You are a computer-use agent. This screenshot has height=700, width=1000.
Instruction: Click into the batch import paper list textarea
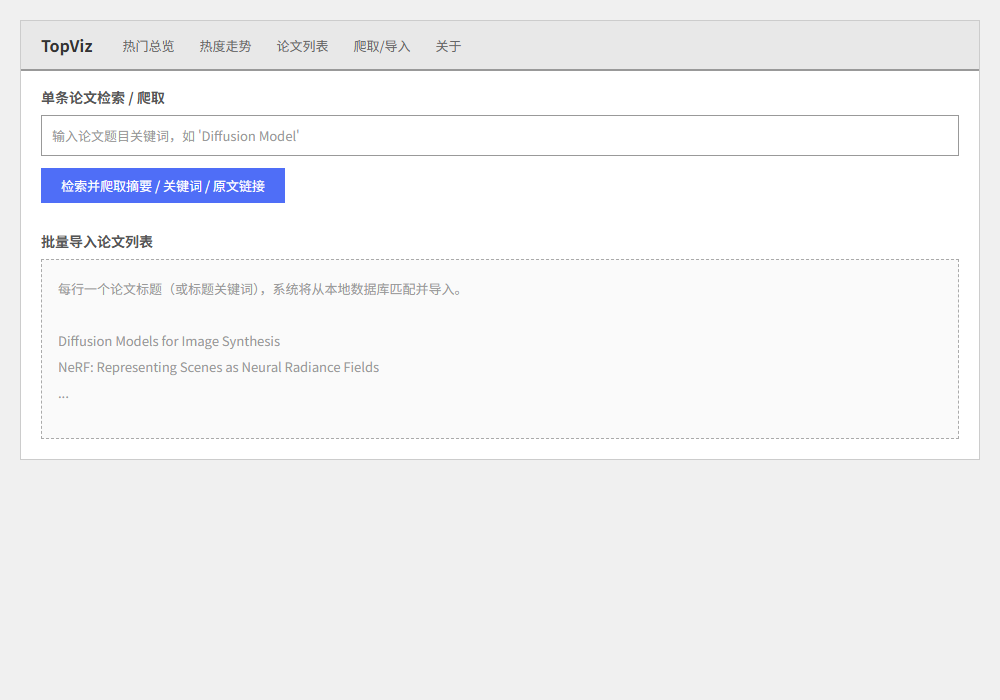click(x=500, y=349)
